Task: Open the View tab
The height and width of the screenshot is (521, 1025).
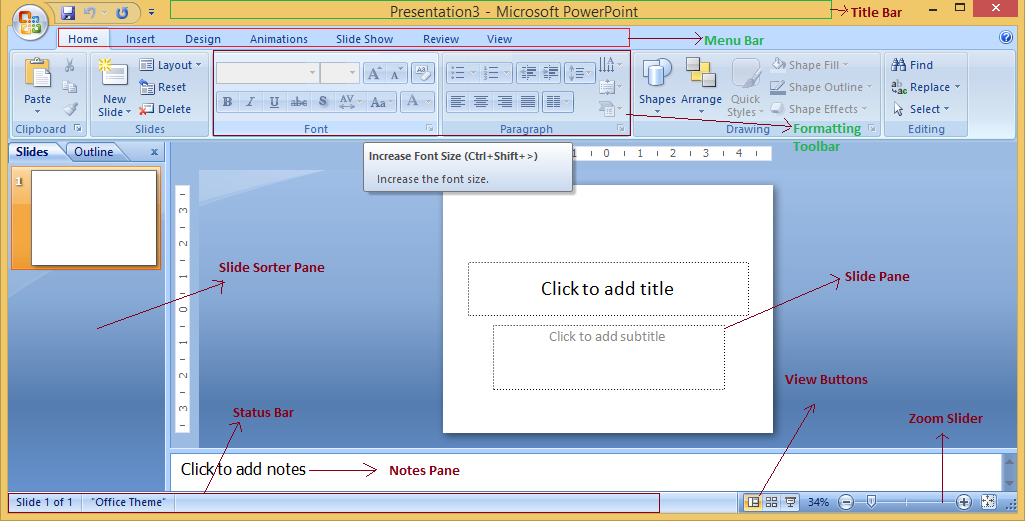Action: tap(499, 39)
